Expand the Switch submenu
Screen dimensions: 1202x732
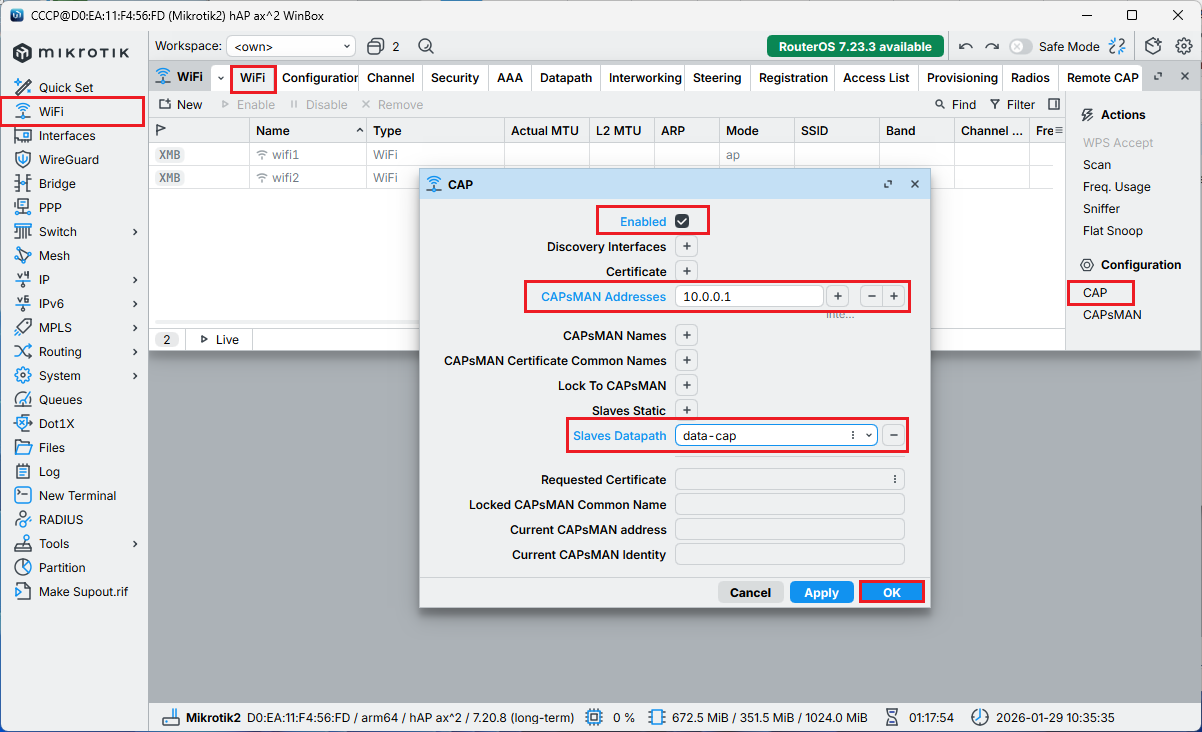(x=135, y=231)
